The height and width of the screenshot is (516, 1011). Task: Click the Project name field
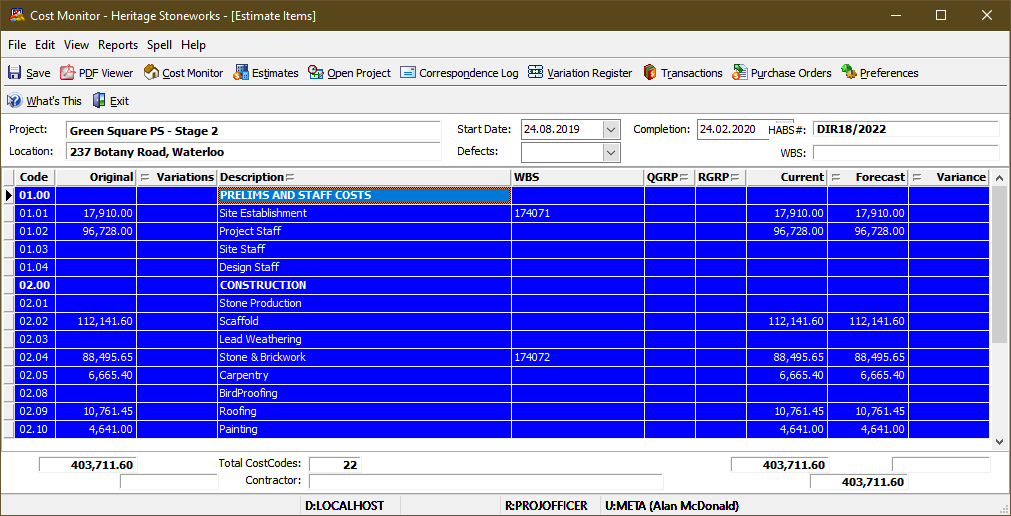pos(253,131)
